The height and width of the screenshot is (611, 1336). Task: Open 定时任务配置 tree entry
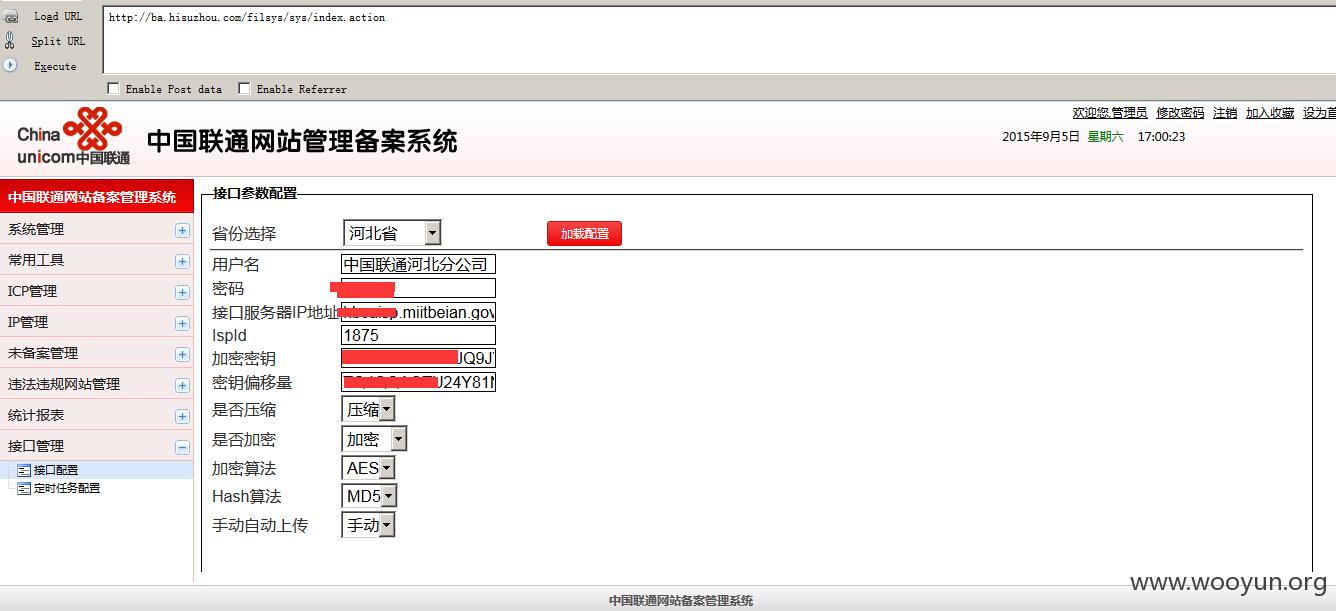67,488
